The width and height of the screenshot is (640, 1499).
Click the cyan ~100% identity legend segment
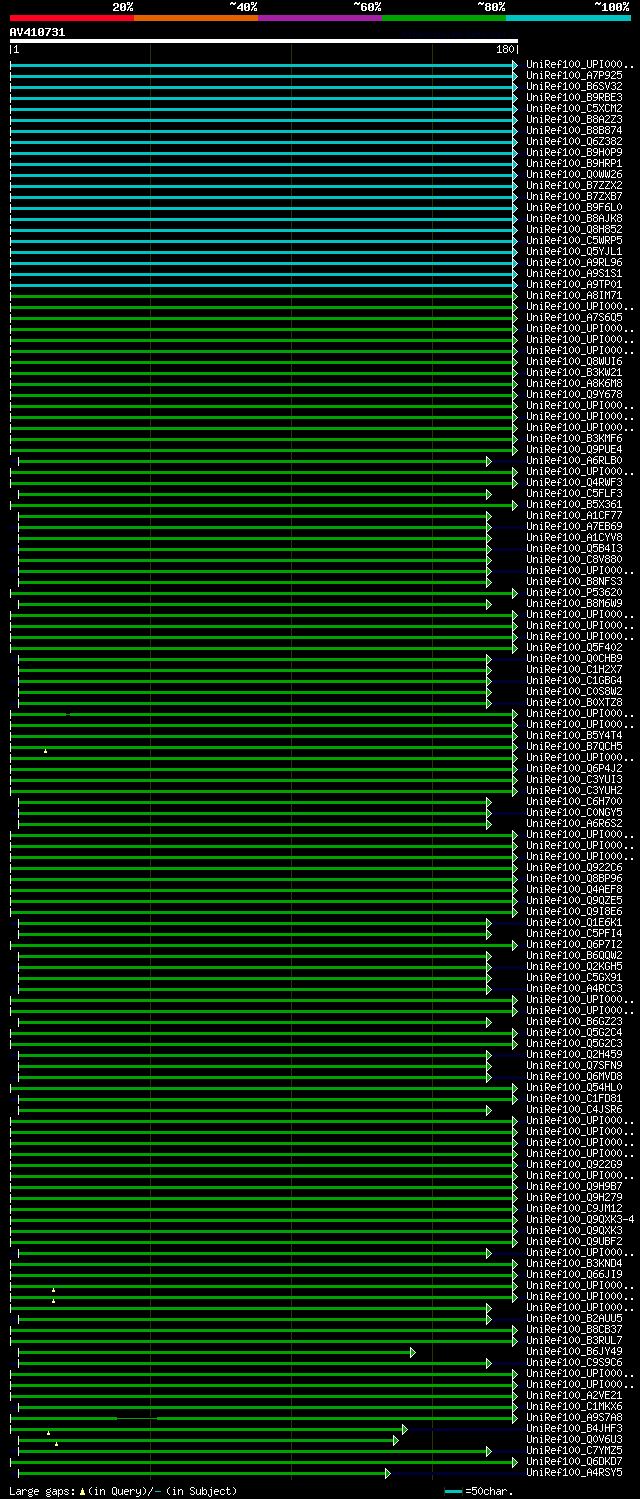(567, 17)
